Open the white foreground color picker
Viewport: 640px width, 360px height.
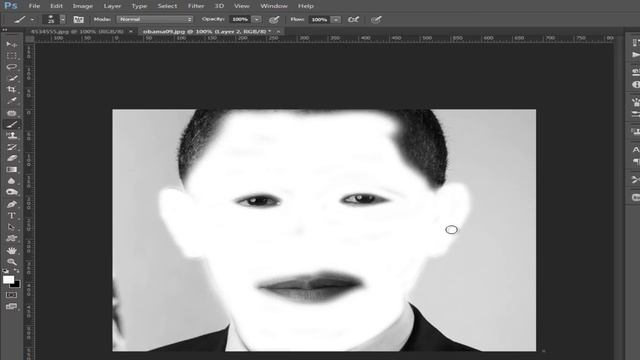8,279
